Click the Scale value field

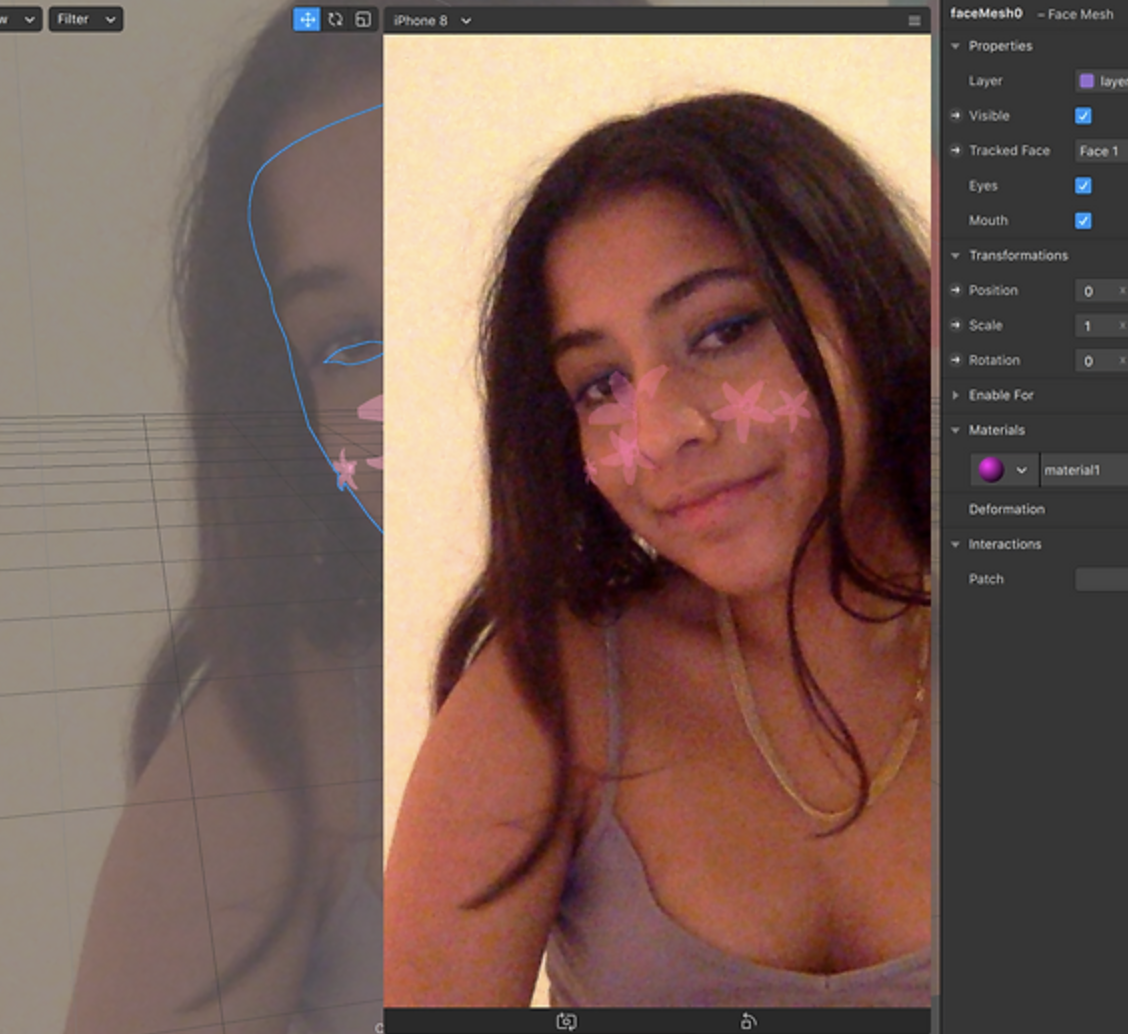click(x=1101, y=326)
